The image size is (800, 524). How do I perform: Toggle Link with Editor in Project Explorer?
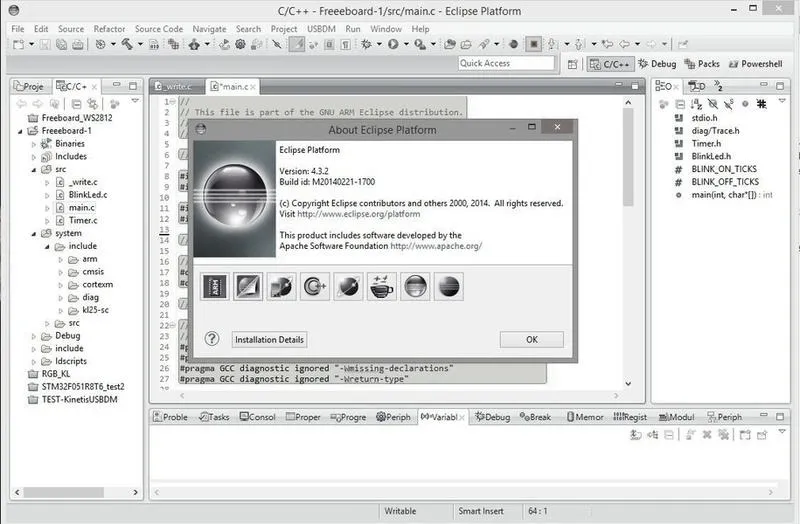pyautogui.click(x=92, y=104)
